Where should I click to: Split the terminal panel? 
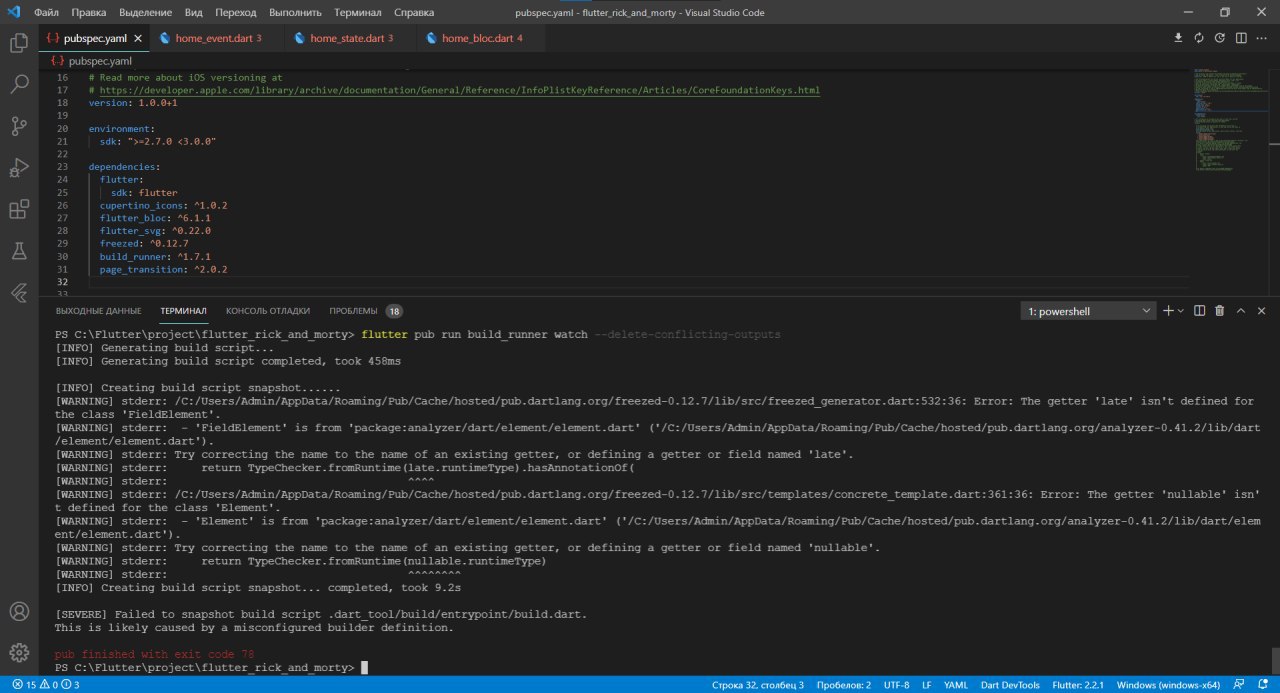pos(1200,311)
